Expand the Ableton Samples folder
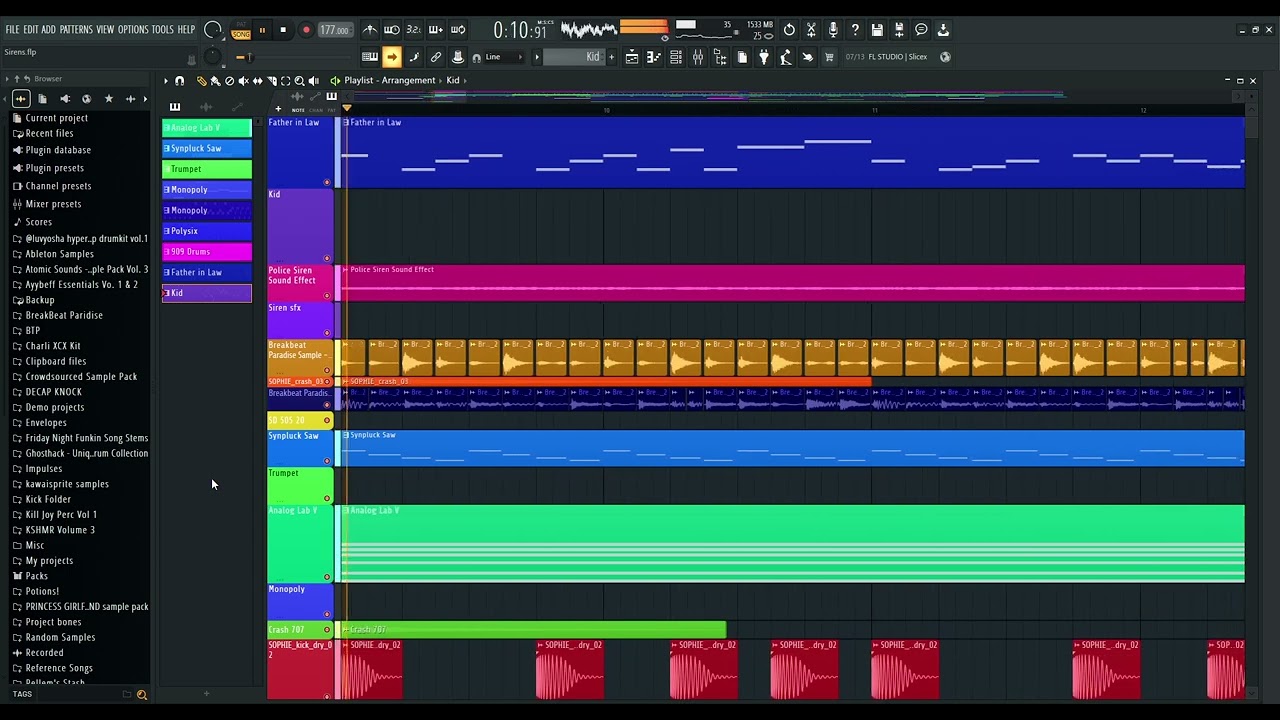The image size is (1280, 720). tap(59, 254)
